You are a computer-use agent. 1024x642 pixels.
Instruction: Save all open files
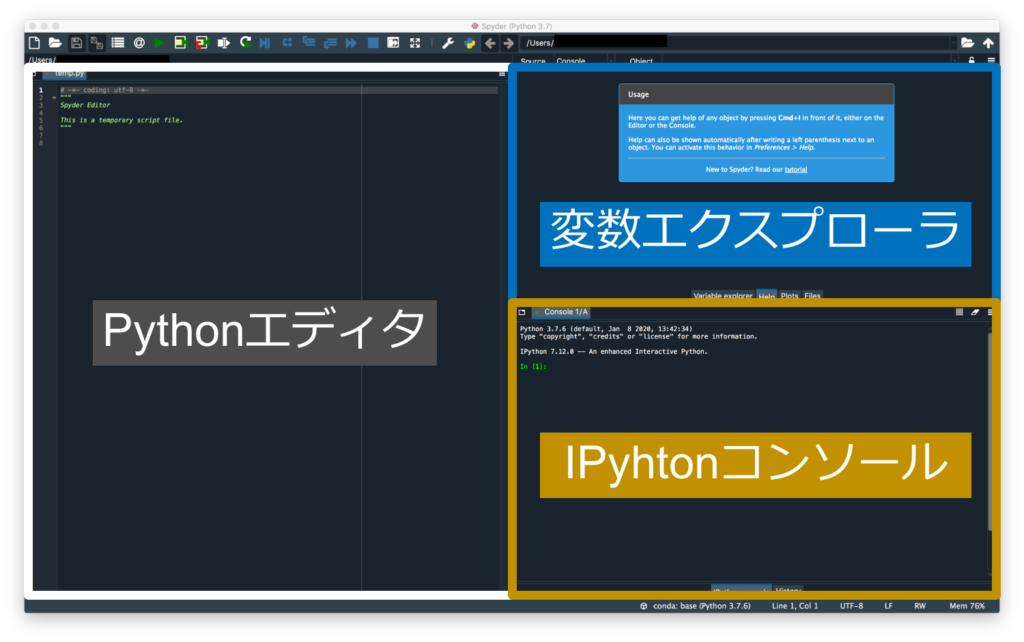[x=97, y=43]
